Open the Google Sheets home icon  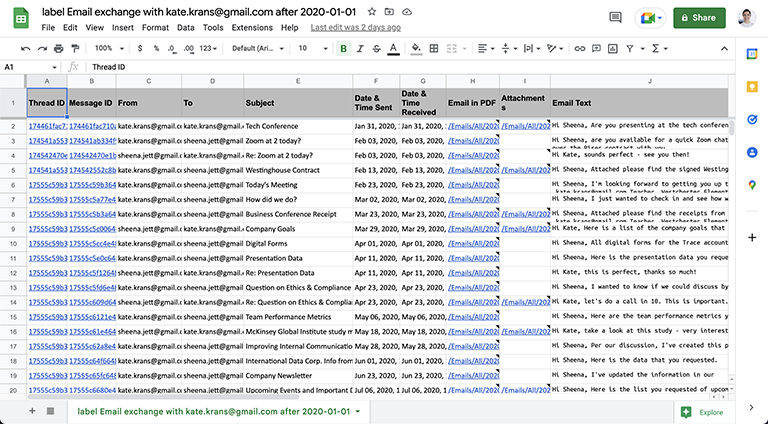21,19
